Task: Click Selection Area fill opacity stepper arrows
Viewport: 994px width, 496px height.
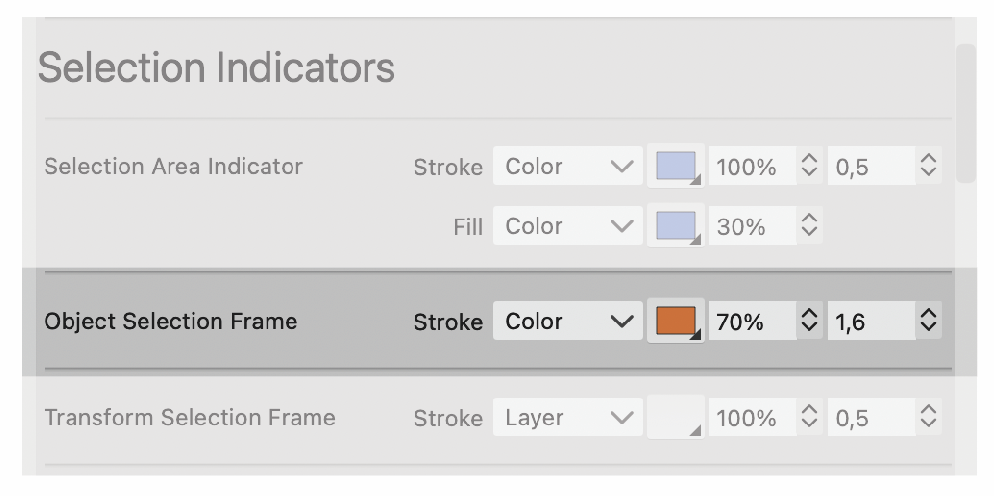Action: coord(809,227)
